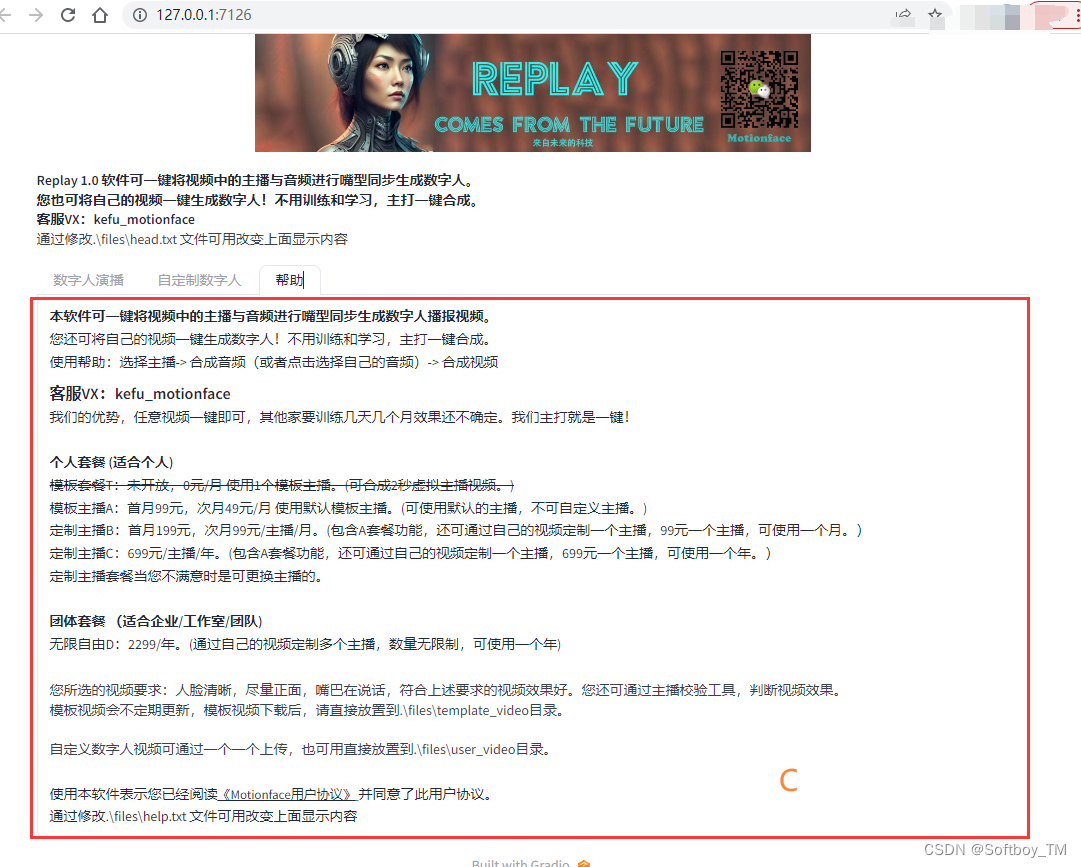Open site information icon in the address bar
Screen dimensions: 1081x867
pyautogui.click(x=140, y=14)
